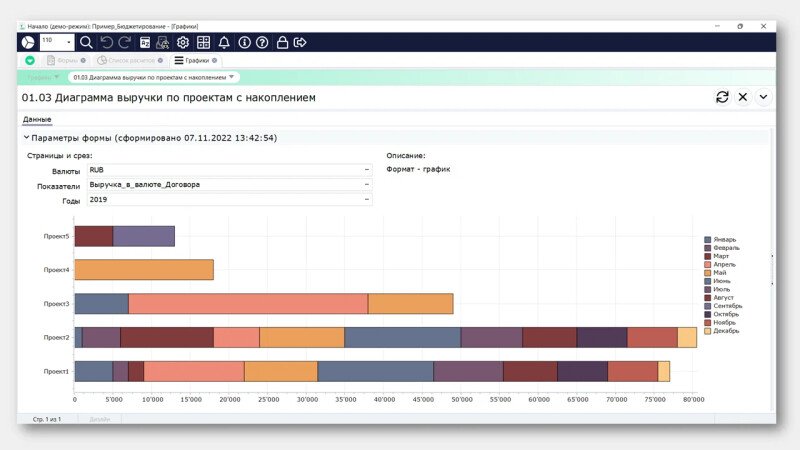Click the Ноябрь legend entry
Image resolution: width=800 pixels, height=450 pixels.
[720, 322]
